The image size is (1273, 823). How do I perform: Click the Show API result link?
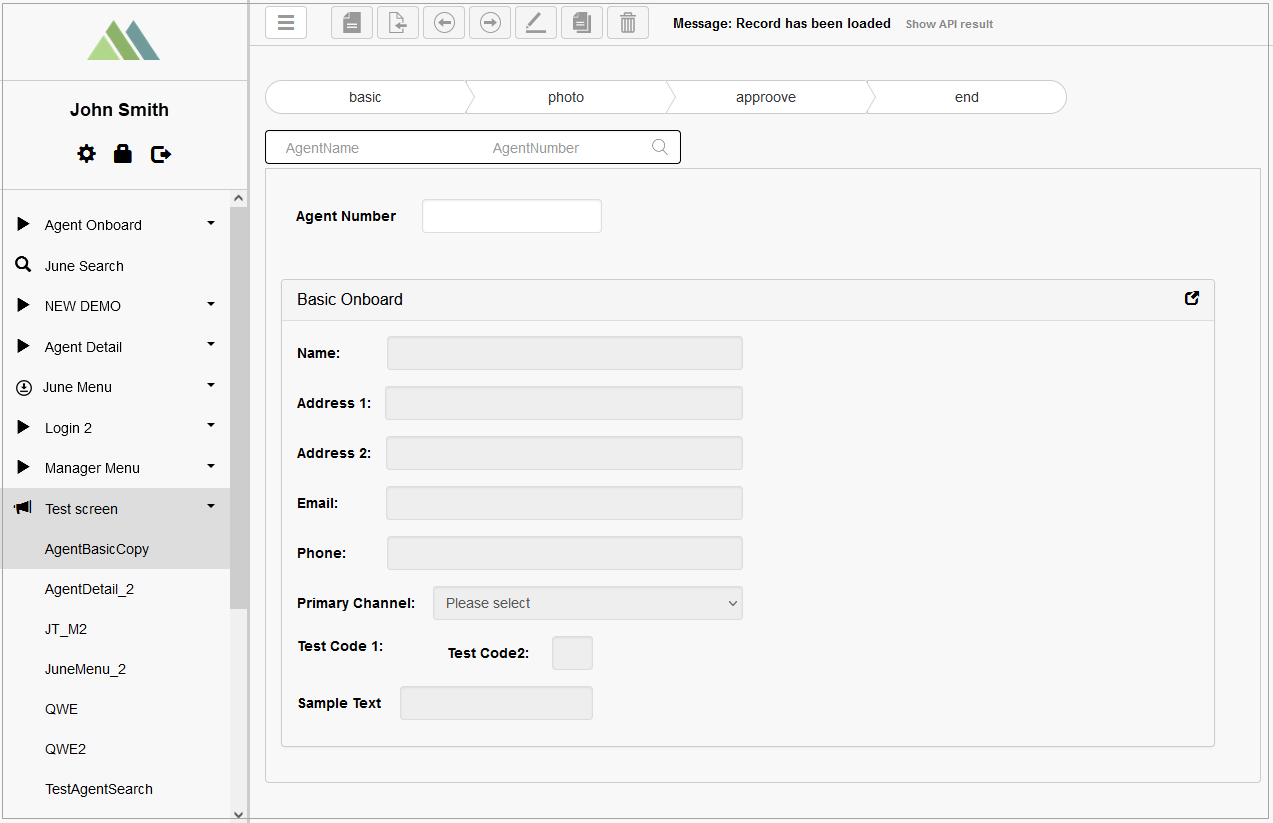(949, 24)
